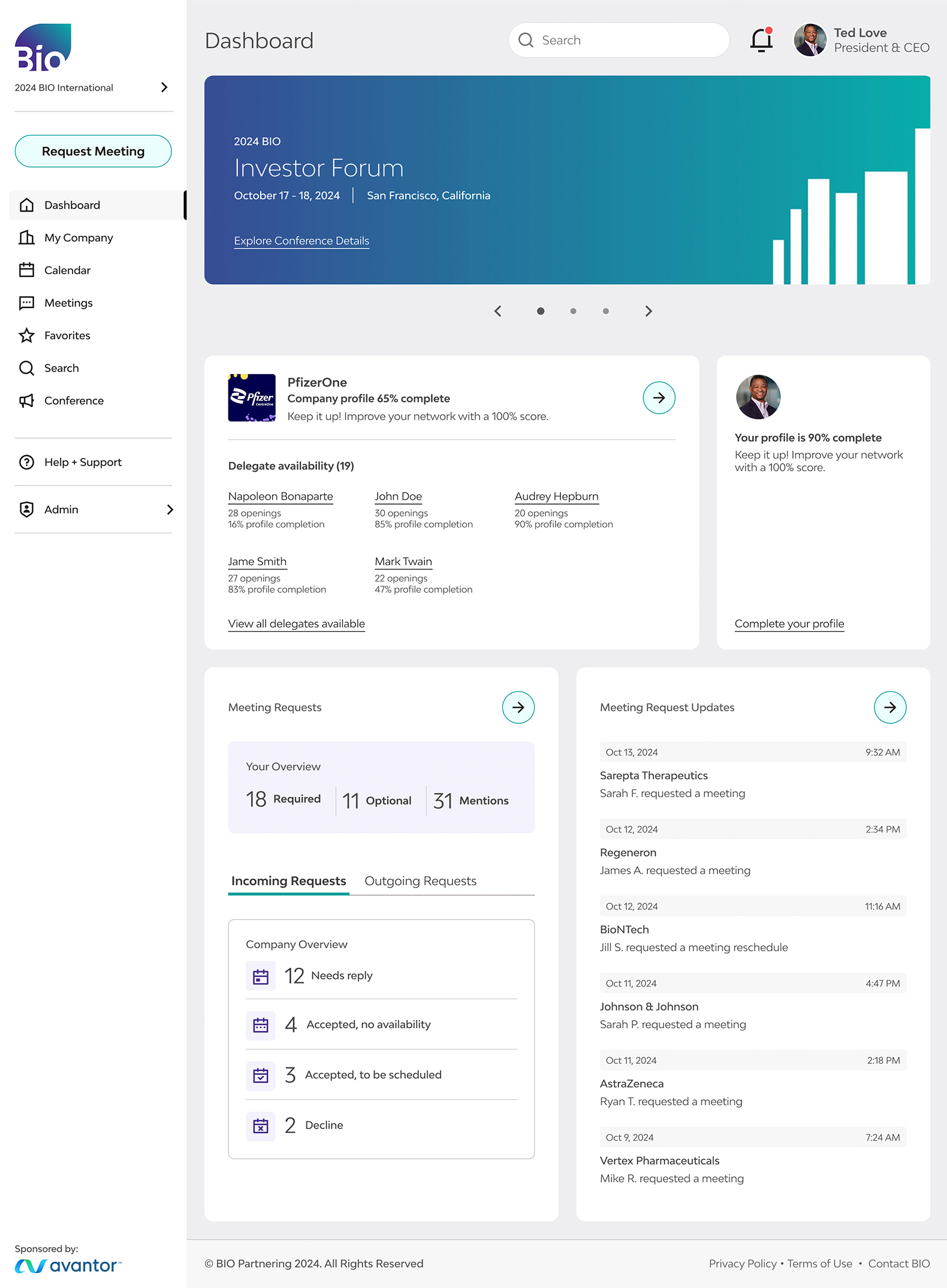Select the first carousel dot
Screen dimensions: 947x1288
click(x=541, y=311)
